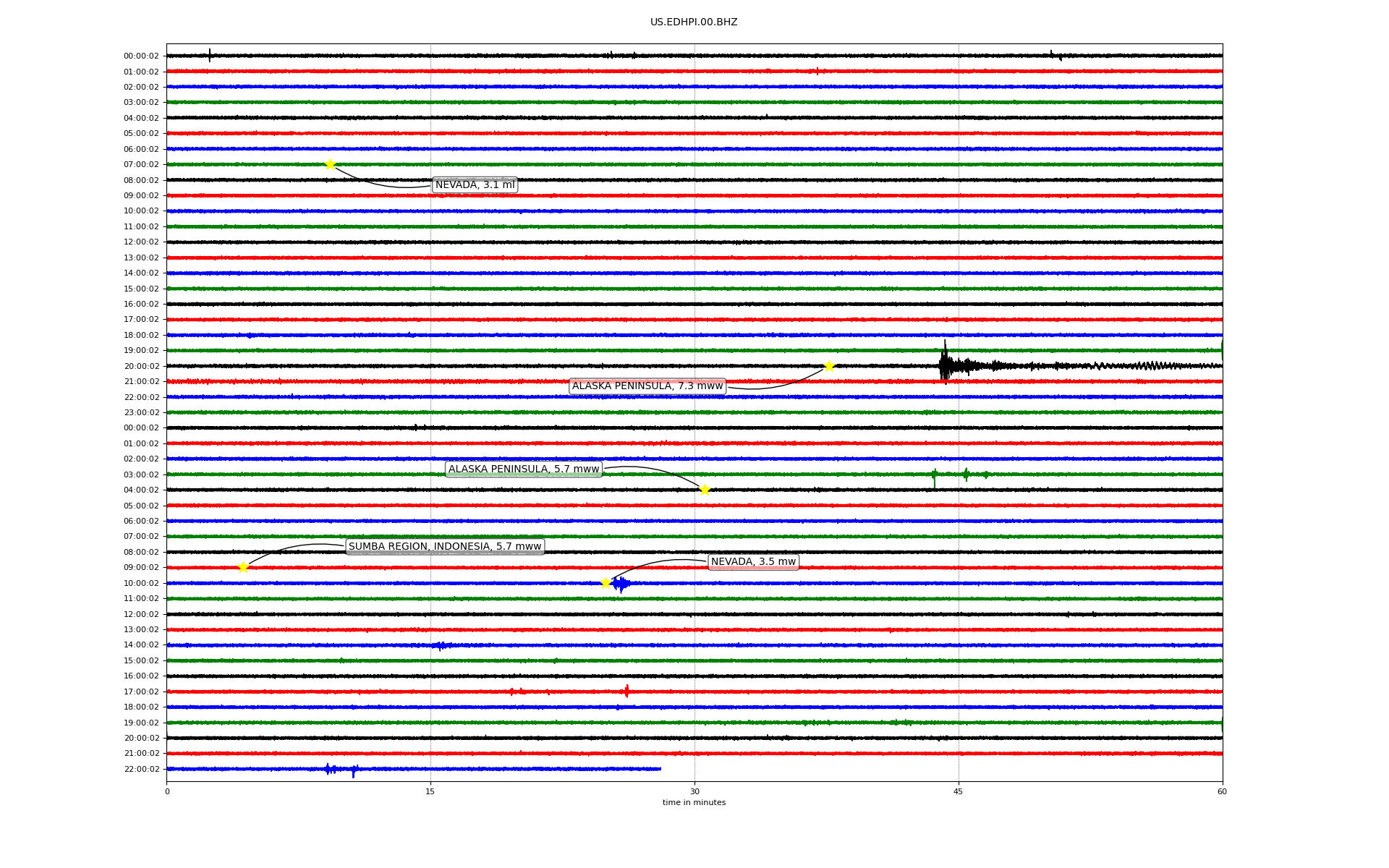This screenshot has width=1389, height=868.
Task: Click the red spike on the lower 17:00:02 trace
Action: point(626,691)
